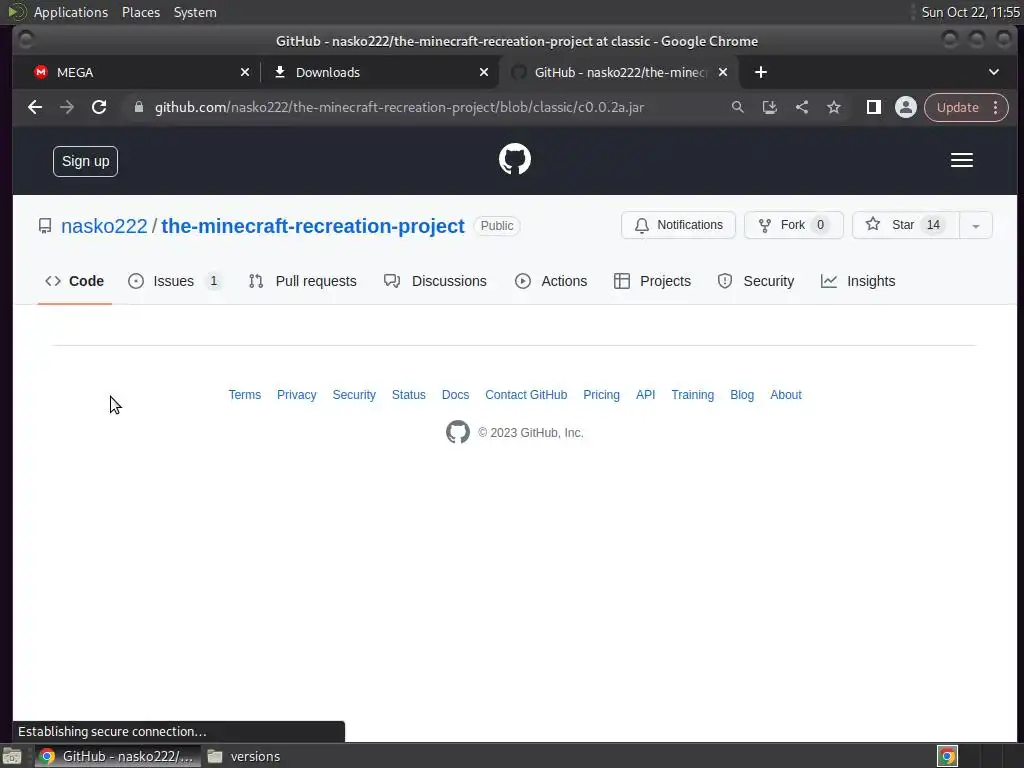Click the repository book icon beside nasko222
The width and height of the screenshot is (1024, 768).
(x=45, y=226)
